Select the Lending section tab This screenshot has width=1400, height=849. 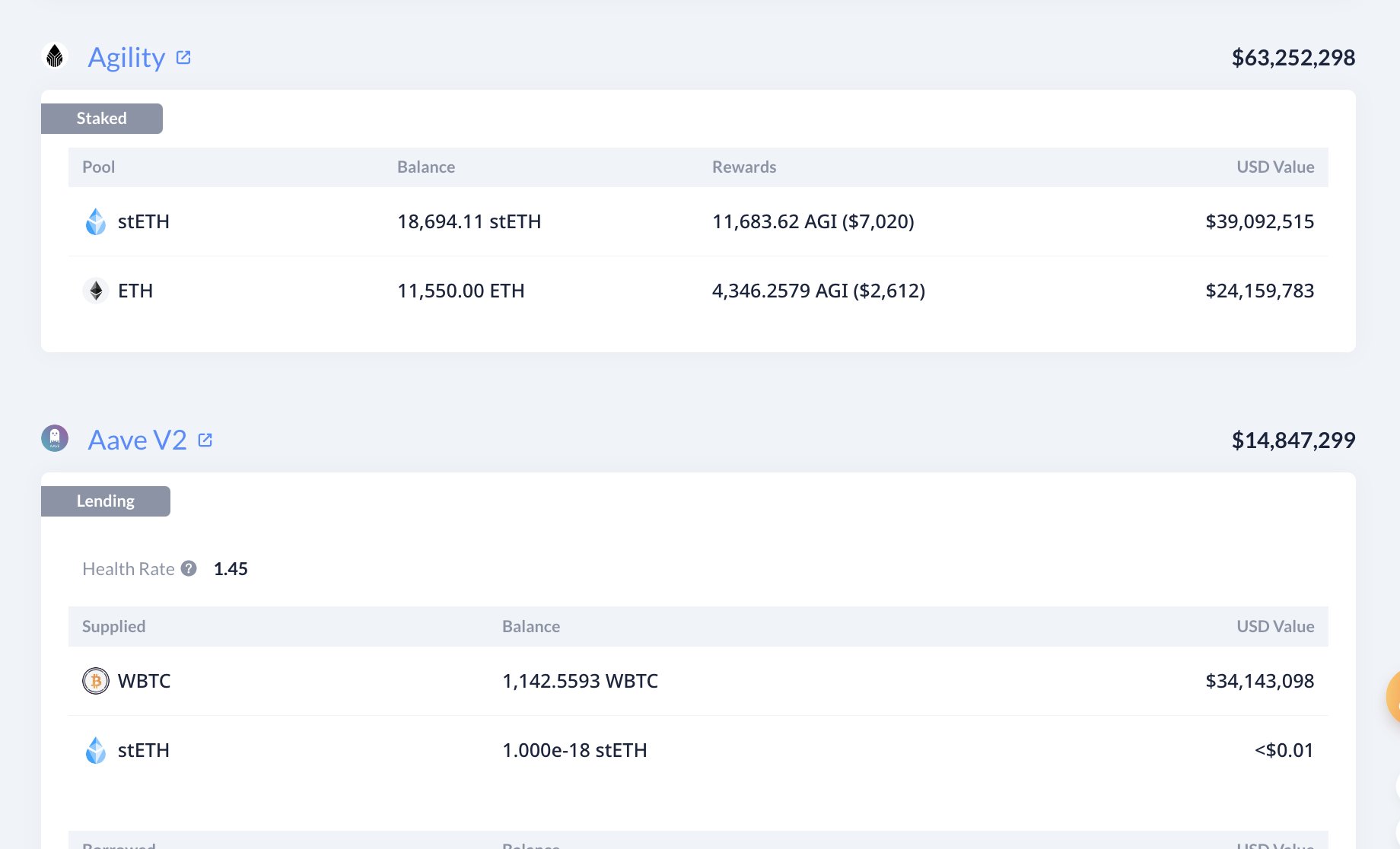tap(106, 501)
